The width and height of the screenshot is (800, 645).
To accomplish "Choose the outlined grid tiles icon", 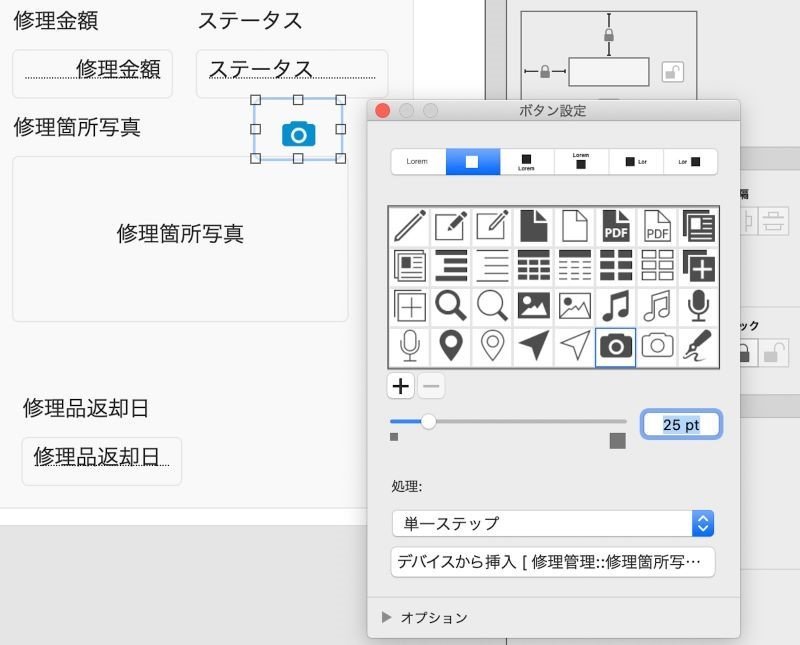I will pos(657,266).
